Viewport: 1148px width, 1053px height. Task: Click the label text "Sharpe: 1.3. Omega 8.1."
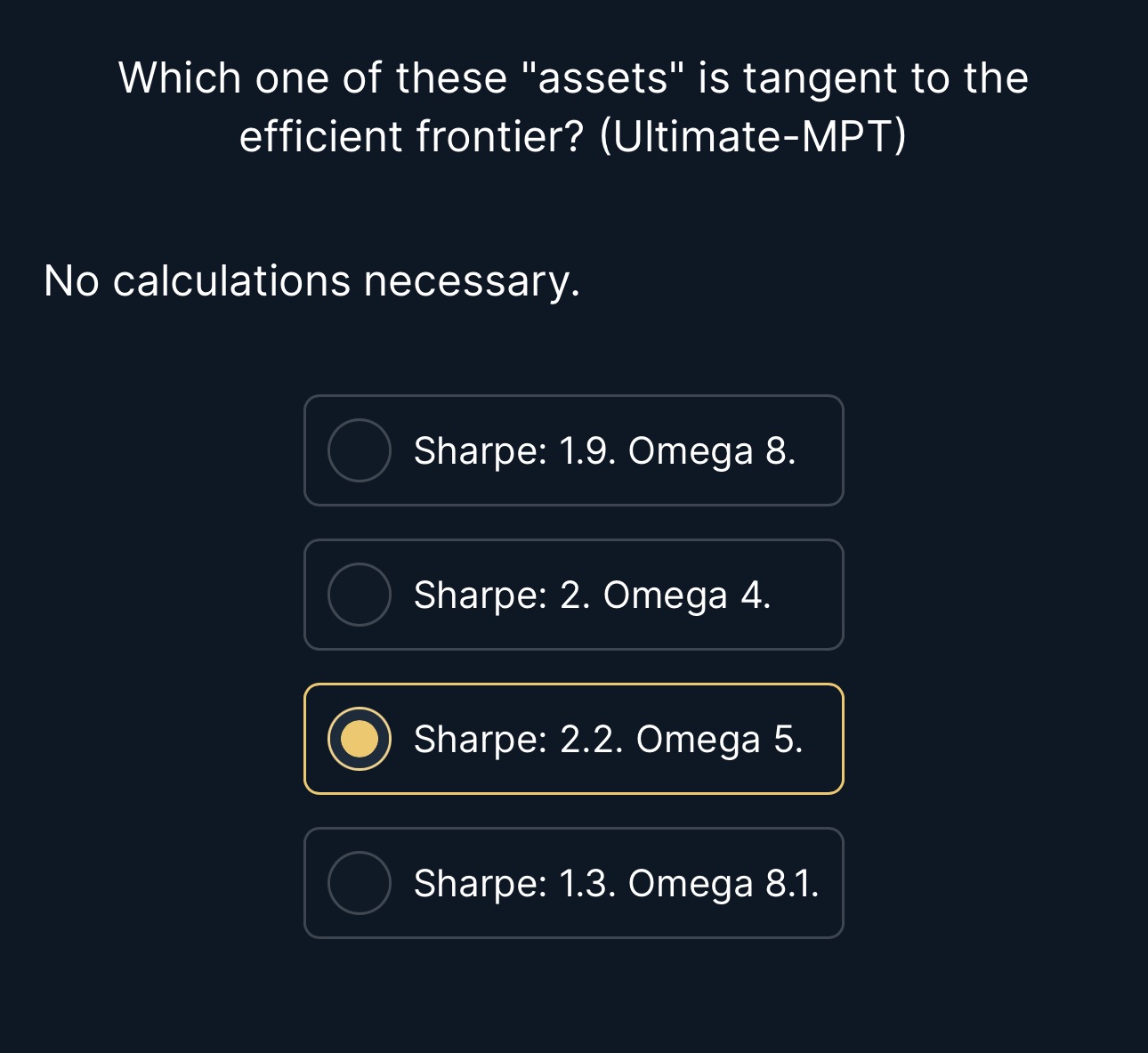tap(617, 883)
